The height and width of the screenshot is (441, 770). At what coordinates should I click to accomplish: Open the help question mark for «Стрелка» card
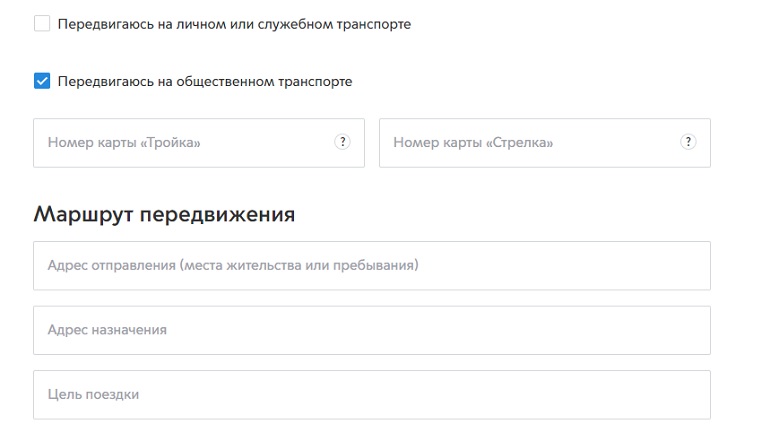click(x=688, y=142)
